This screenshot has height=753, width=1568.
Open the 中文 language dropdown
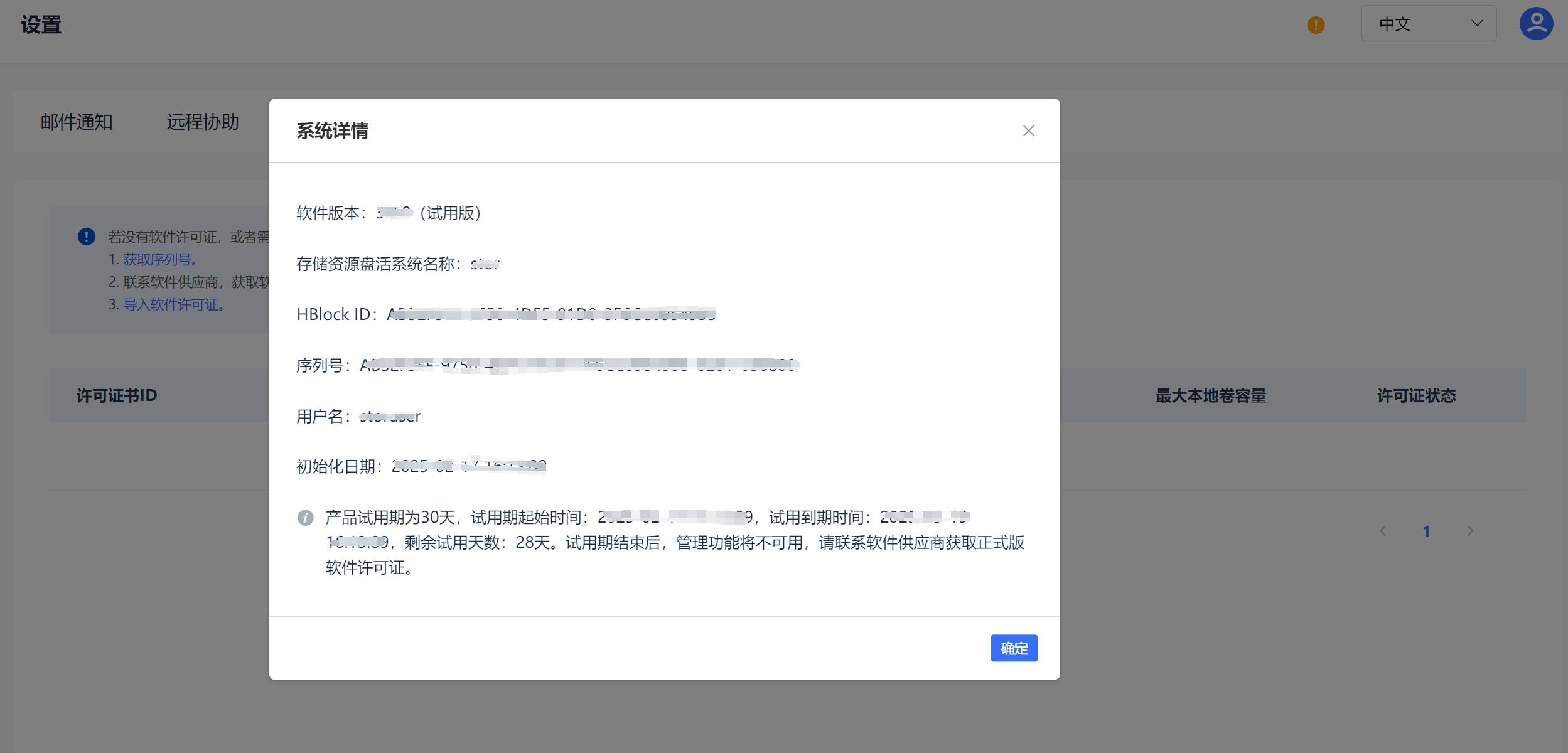tap(1429, 24)
